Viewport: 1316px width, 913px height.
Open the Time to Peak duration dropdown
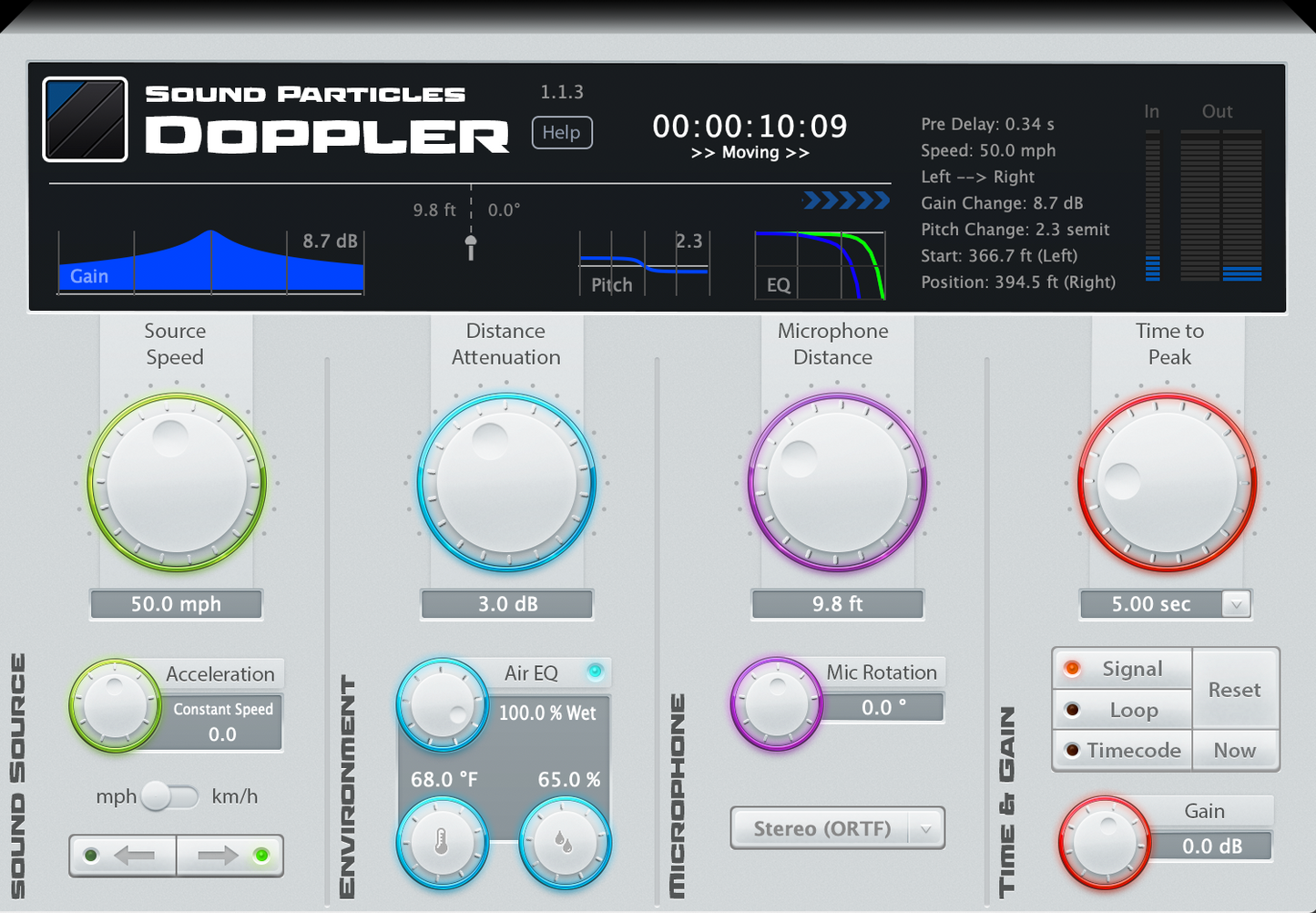coord(1235,603)
